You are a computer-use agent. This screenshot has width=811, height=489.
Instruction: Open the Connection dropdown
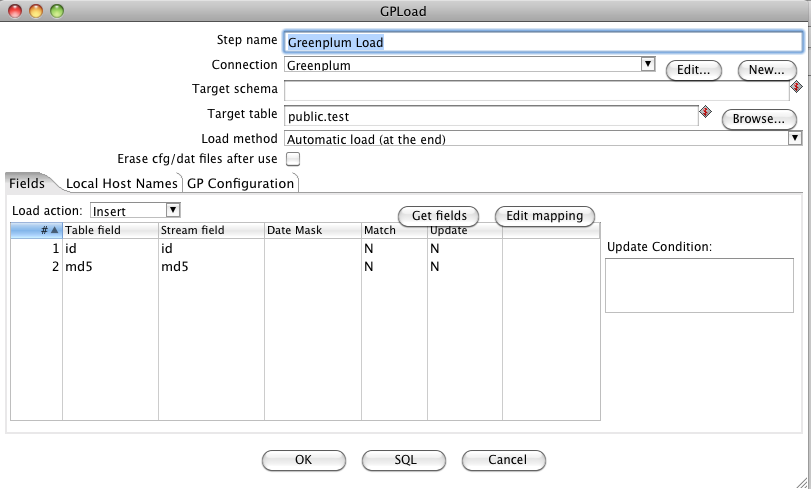(x=647, y=64)
